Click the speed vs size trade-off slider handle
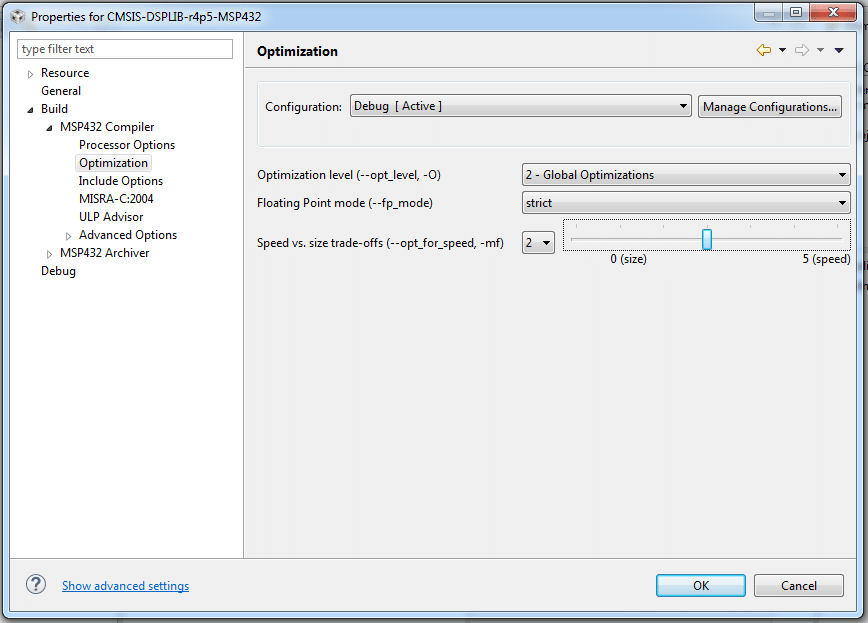 [707, 238]
